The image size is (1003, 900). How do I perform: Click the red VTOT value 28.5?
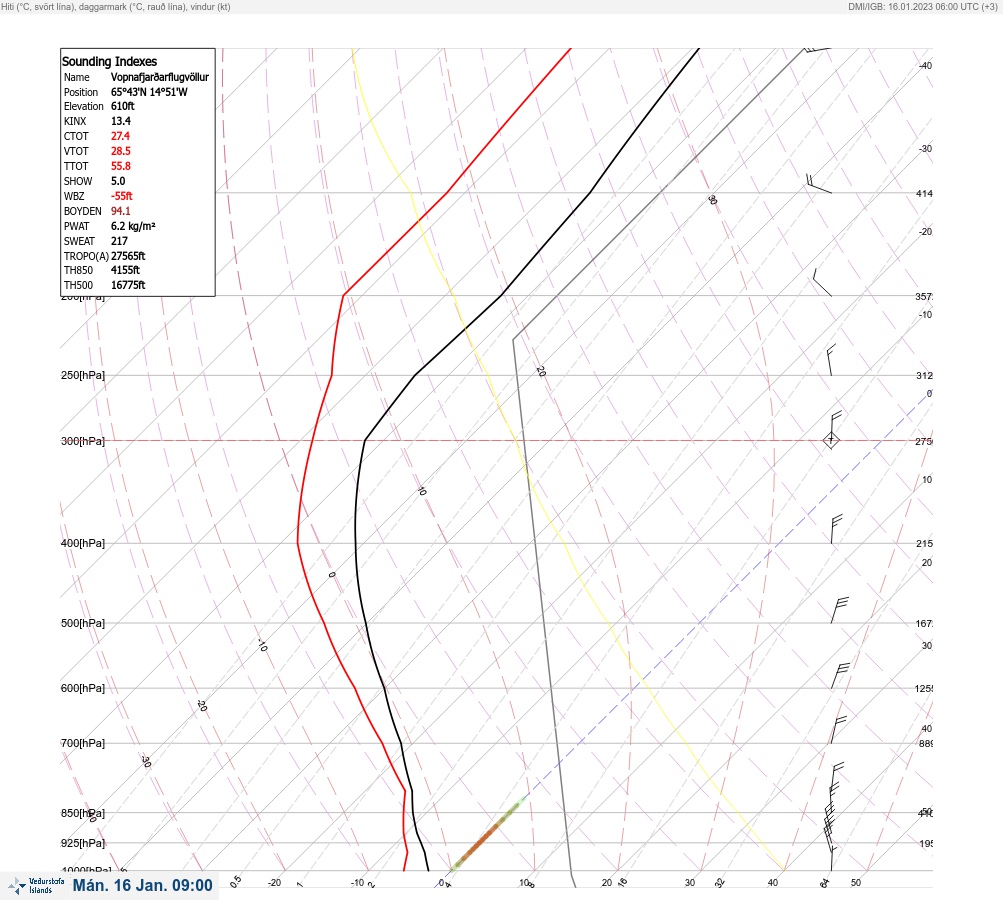click(121, 151)
